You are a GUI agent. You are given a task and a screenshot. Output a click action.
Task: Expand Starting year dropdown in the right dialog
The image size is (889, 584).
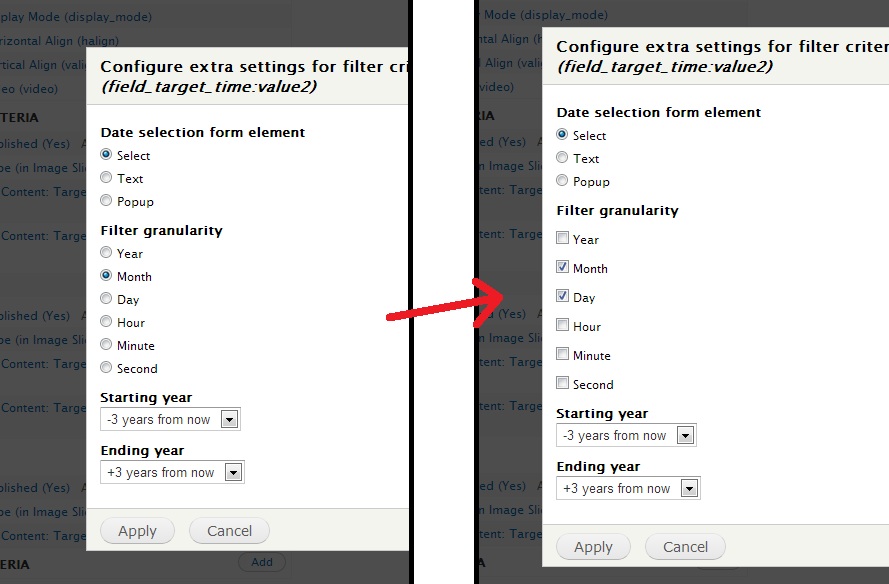pos(626,435)
